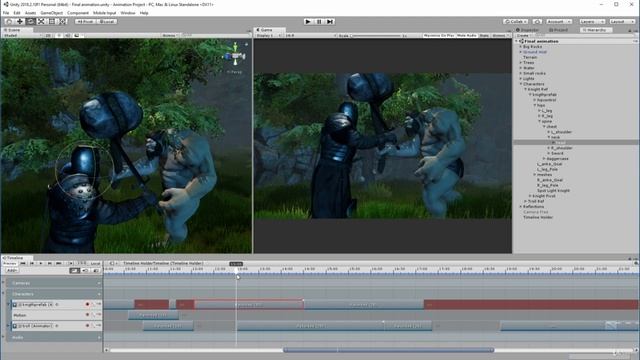Select Timeline Replace edit mode icon

pyautogui.click(x=96, y=270)
